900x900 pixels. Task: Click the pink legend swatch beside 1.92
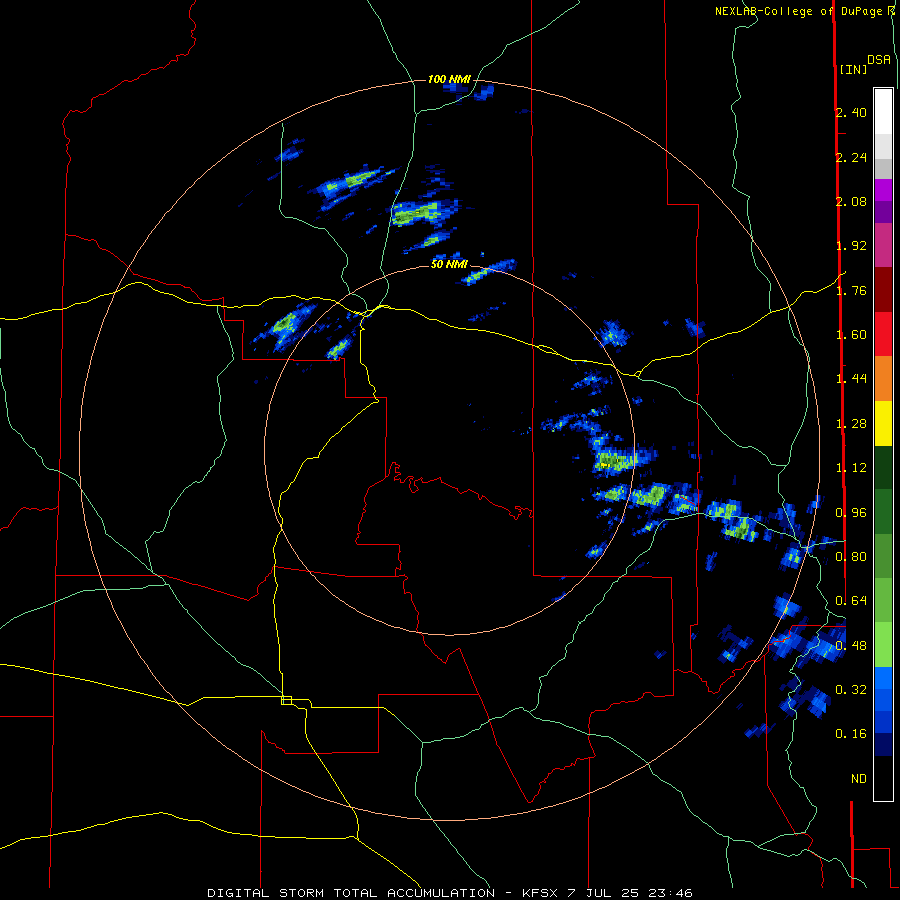click(x=883, y=246)
